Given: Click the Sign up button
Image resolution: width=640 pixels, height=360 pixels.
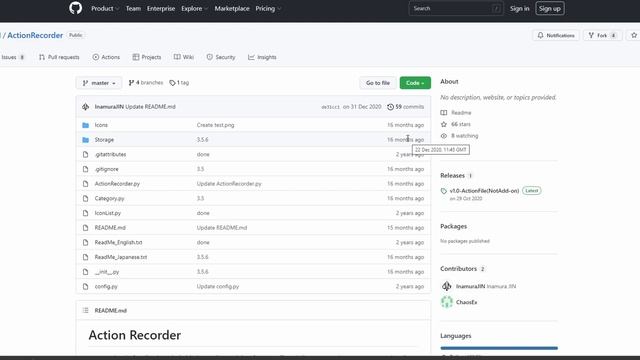Looking at the screenshot, I should [x=550, y=9].
